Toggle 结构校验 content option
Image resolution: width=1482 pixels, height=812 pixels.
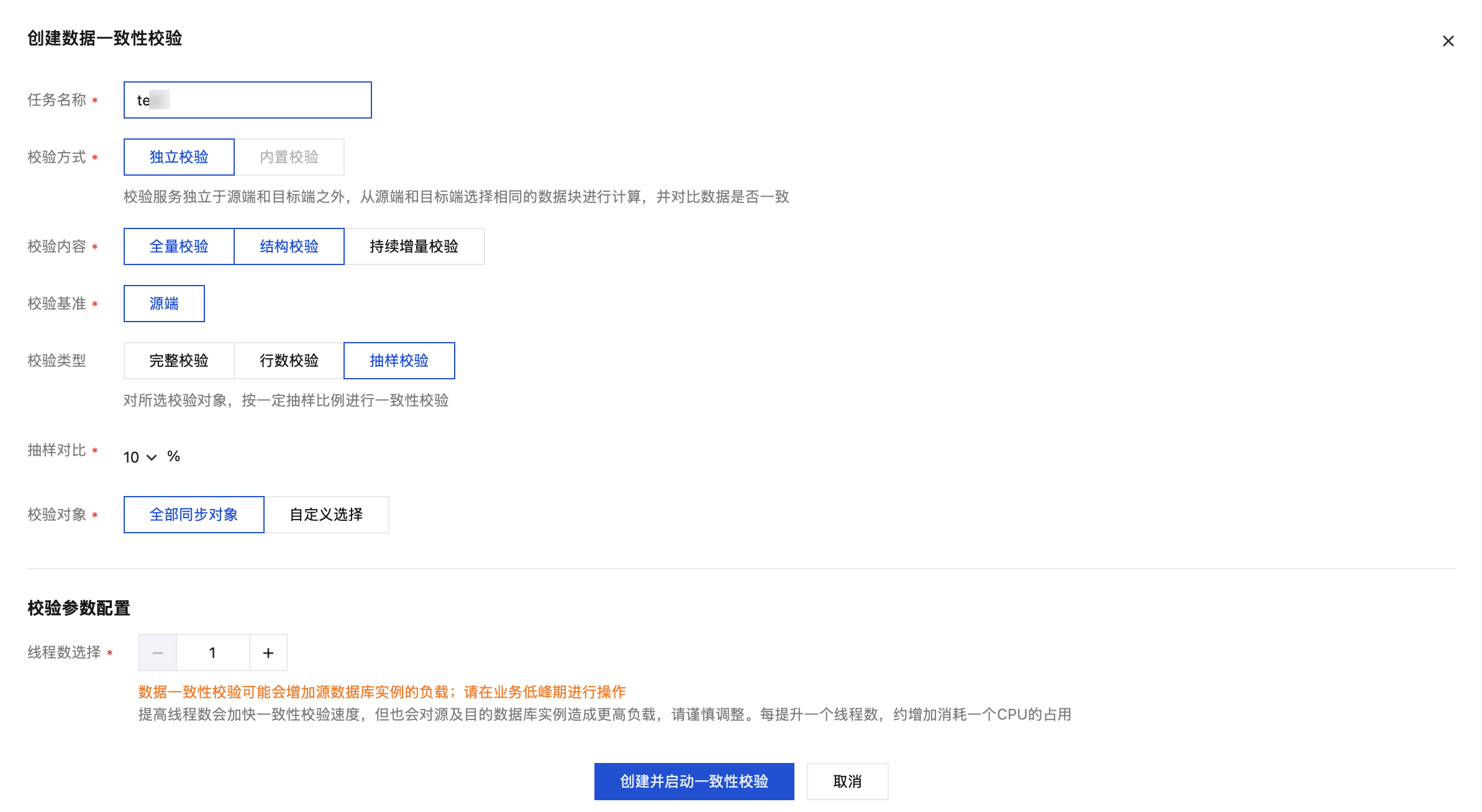[x=289, y=246]
